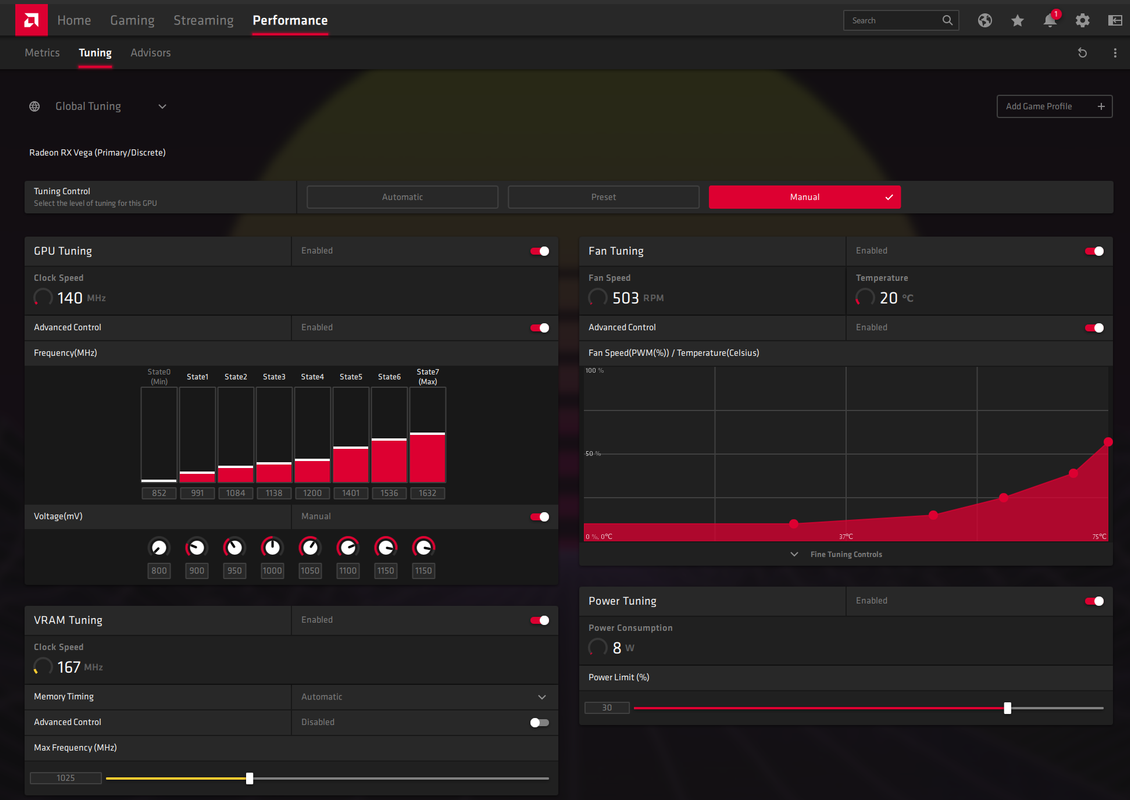1130x800 pixels.
Task: Click the fan speed gauge icon
Action: click(597, 298)
